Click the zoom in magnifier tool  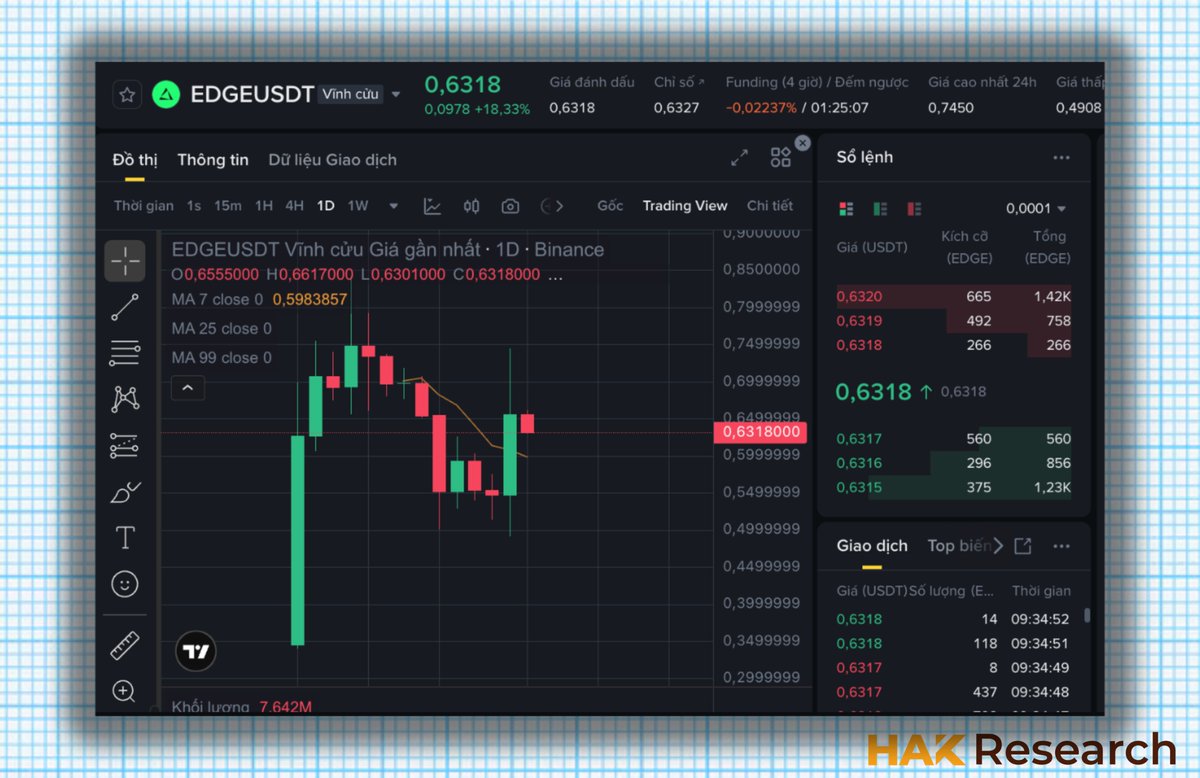pyautogui.click(x=125, y=691)
